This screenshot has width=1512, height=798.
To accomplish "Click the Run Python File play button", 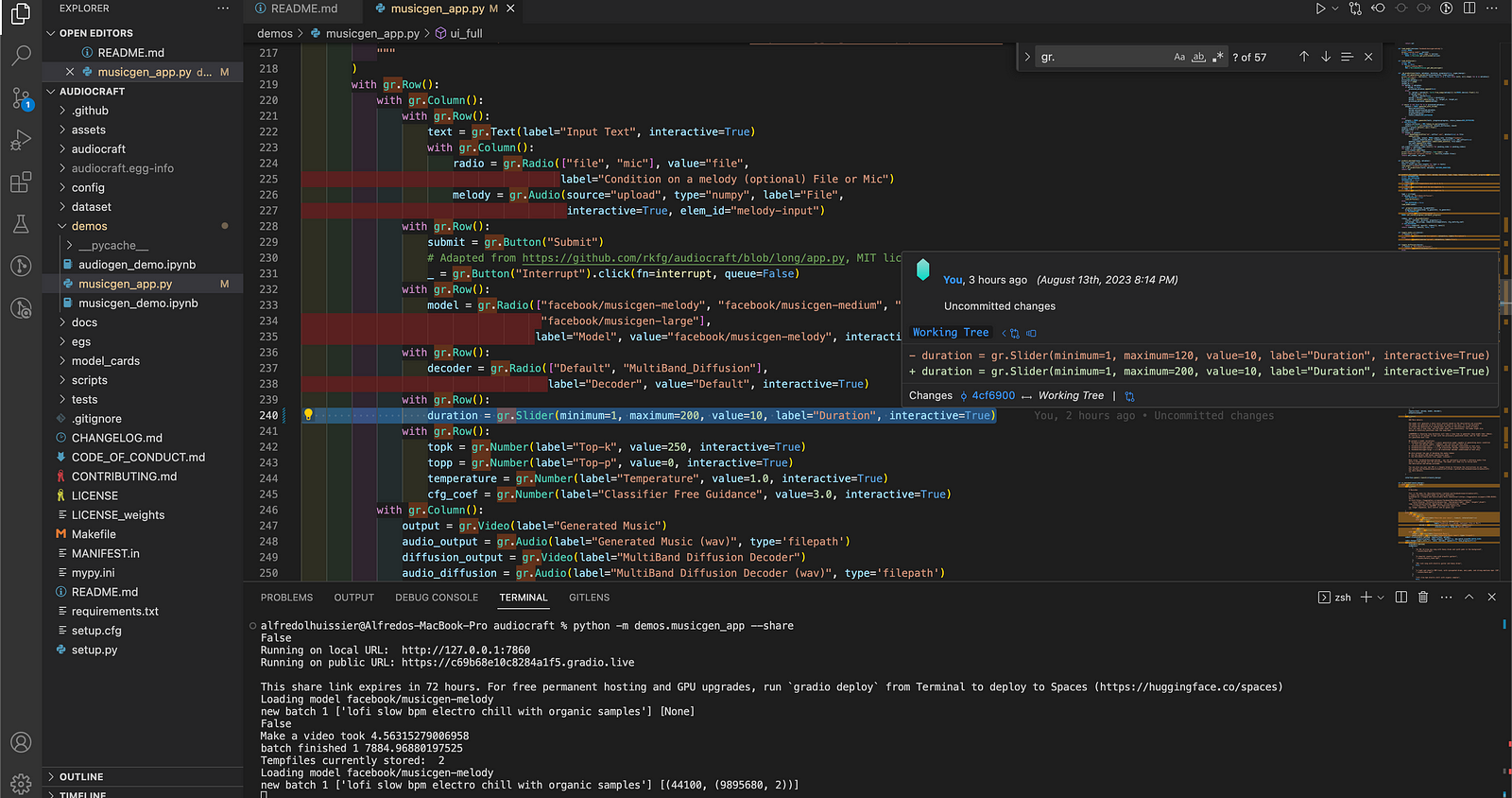I will [x=1320, y=9].
